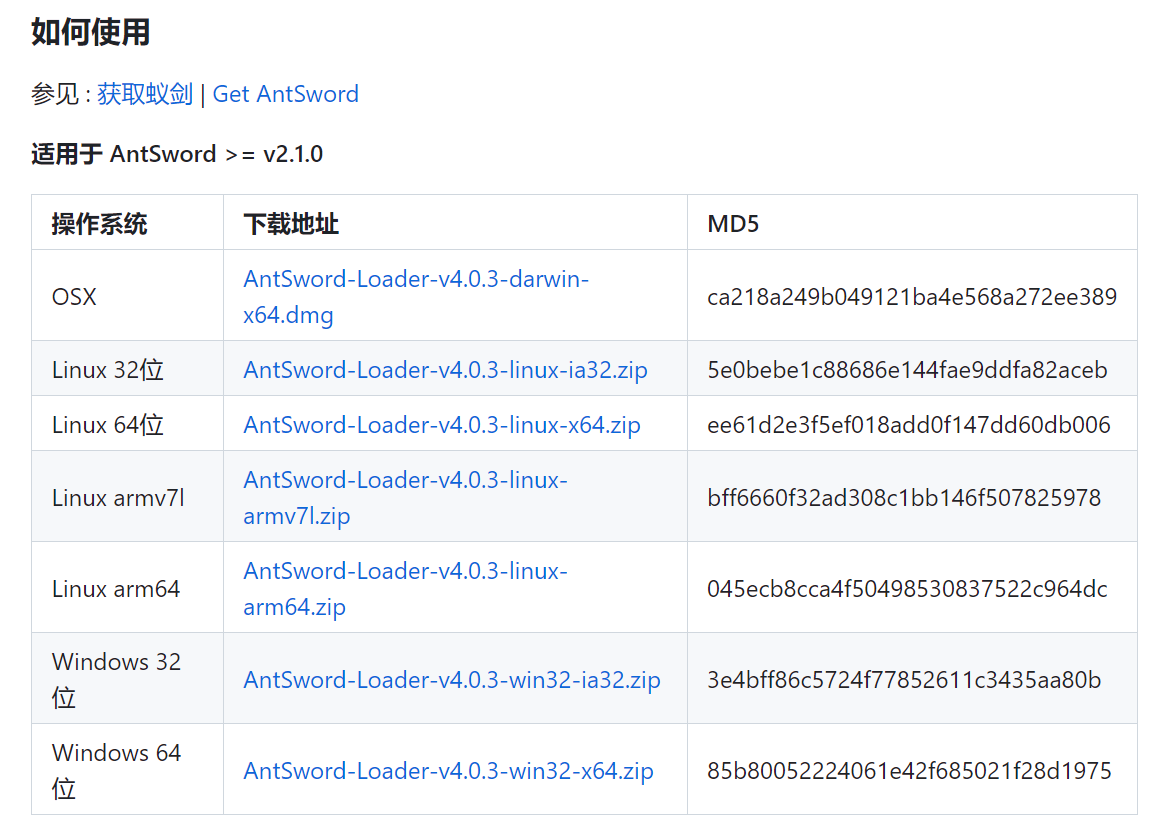Download AntSword-Loader win32-ia32.zip
Image resolution: width=1174 pixels, height=830 pixels.
click(451, 680)
